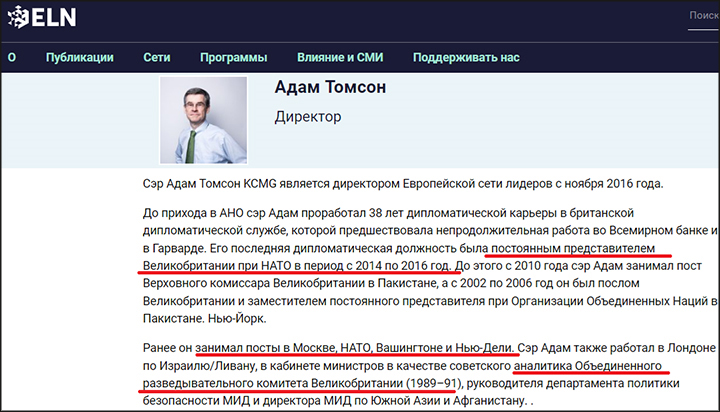Screen dimensions: 720x412
Task: Go to the «Программы» section
Action: coord(233,57)
